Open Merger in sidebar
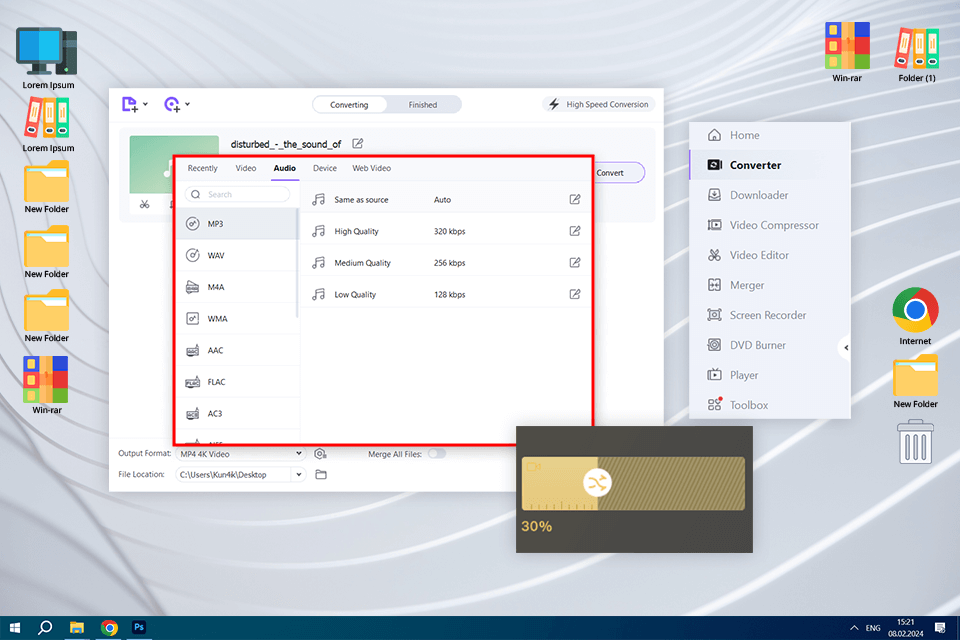Image resolution: width=960 pixels, height=640 pixels. (770, 285)
